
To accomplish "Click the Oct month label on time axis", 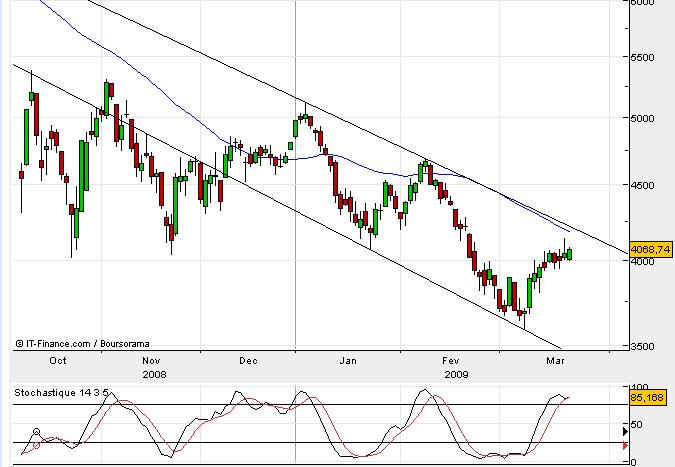I will (x=58, y=361).
